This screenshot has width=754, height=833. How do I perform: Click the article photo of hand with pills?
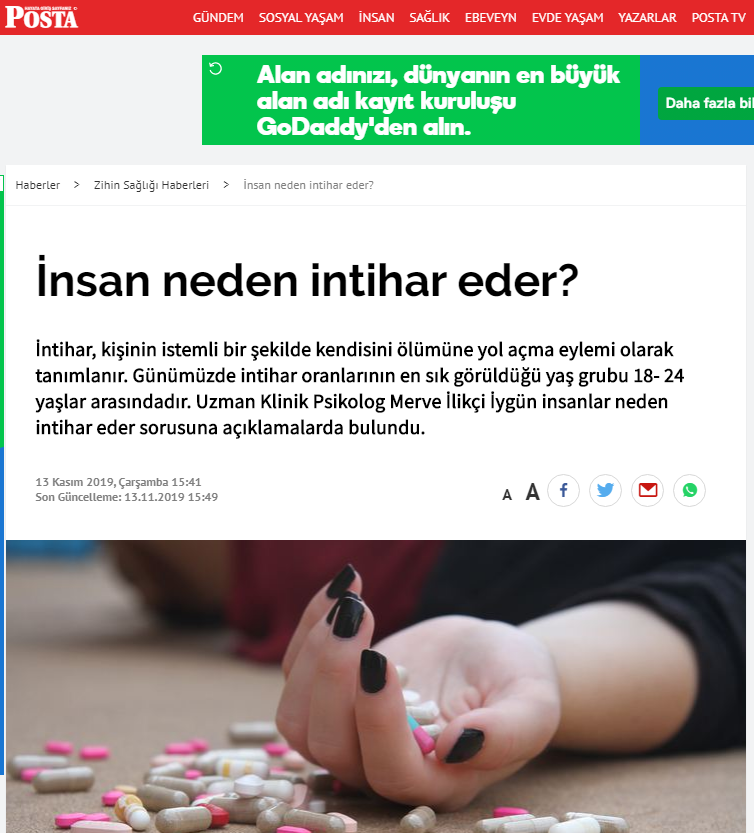click(376, 686)
